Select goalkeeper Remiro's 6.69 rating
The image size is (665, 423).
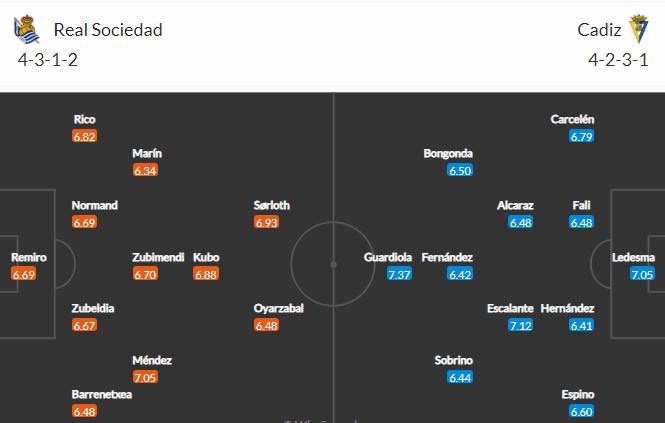pos(23,275)
